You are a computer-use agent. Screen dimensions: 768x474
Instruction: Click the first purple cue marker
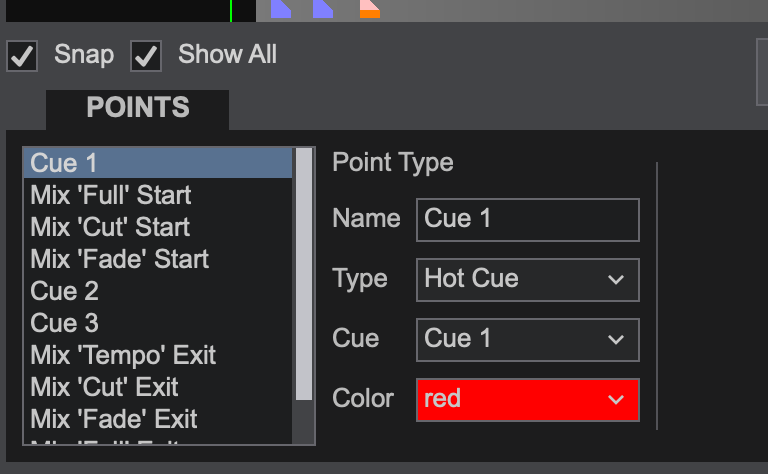point(281,9)
